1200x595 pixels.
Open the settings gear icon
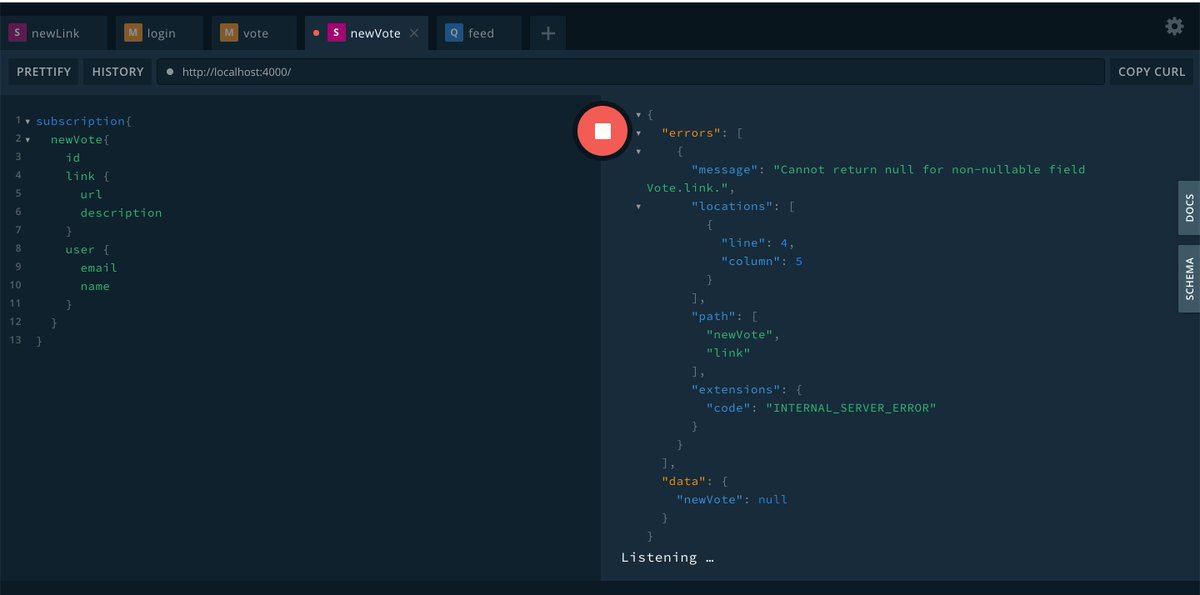(x=1174, y=27)
